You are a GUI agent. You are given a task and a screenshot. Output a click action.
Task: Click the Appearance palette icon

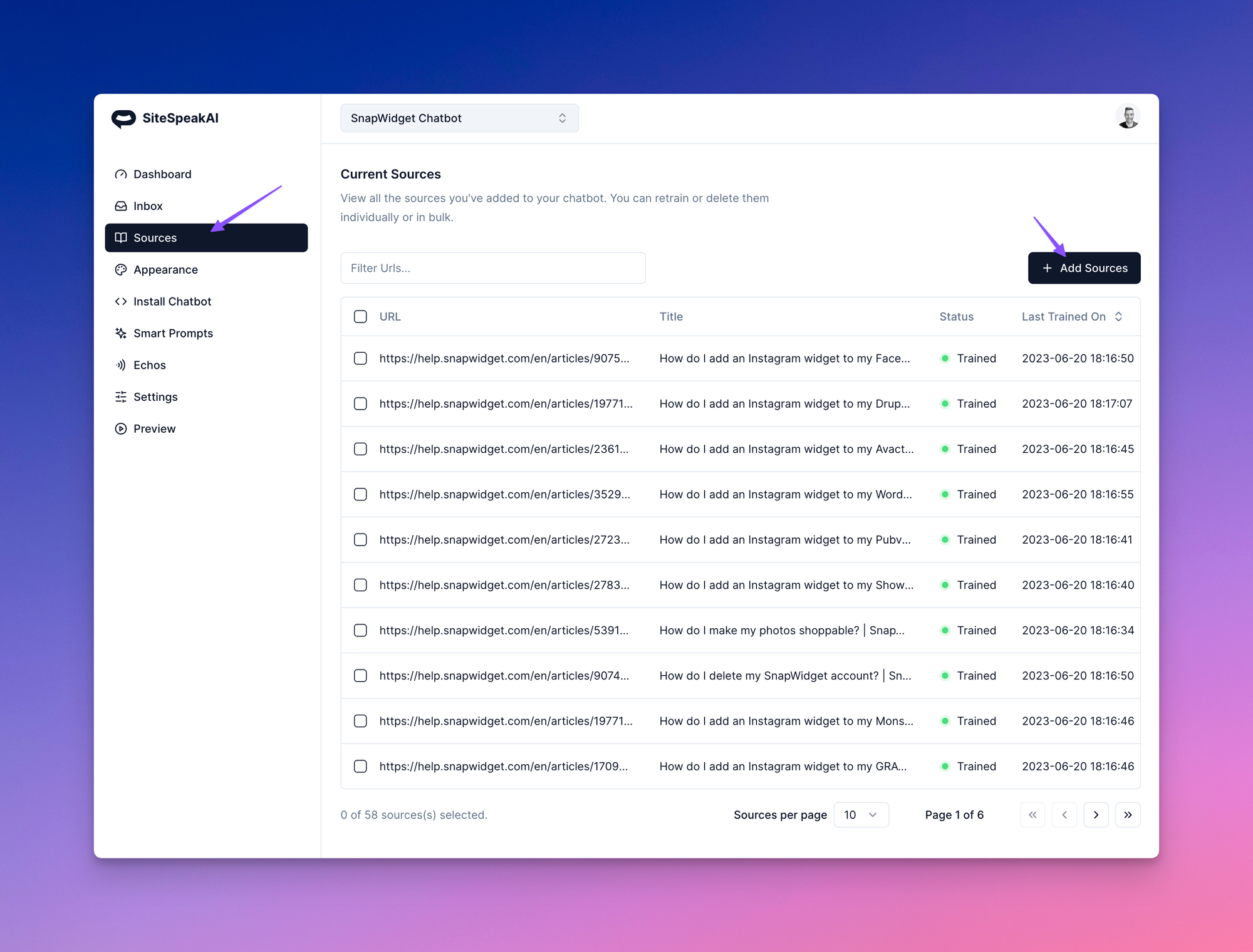pos(121,270)
